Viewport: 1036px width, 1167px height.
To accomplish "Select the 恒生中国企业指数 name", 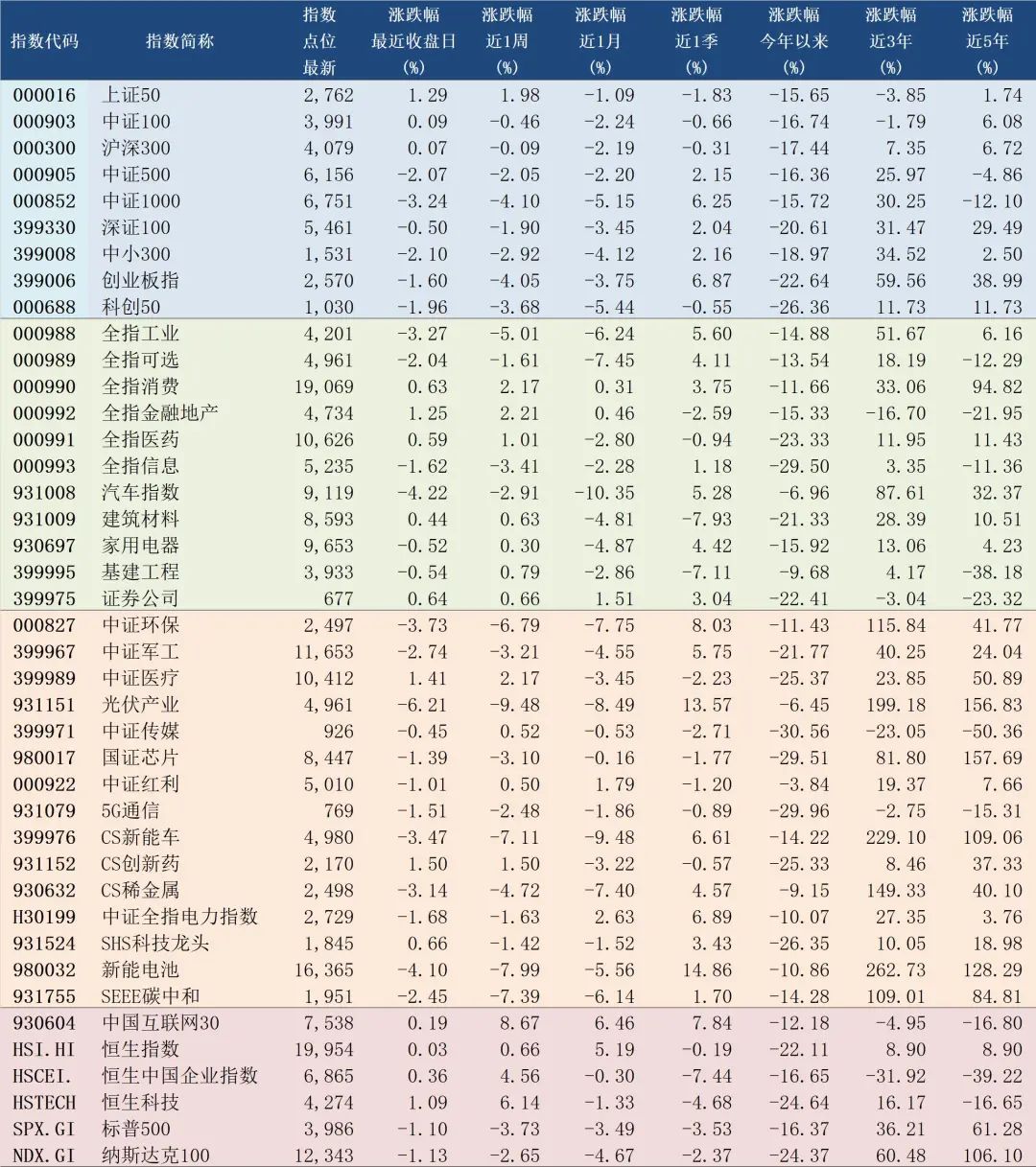I will point(179,1076).
